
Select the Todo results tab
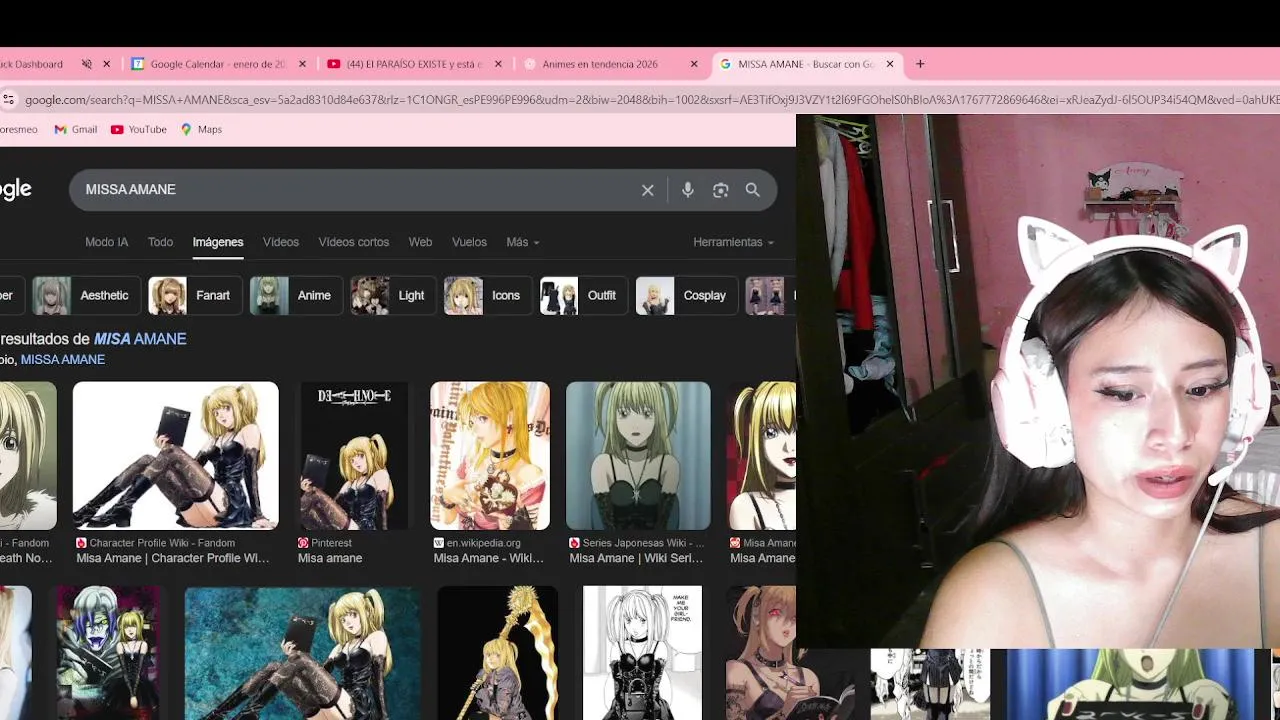tap(160, 242)
